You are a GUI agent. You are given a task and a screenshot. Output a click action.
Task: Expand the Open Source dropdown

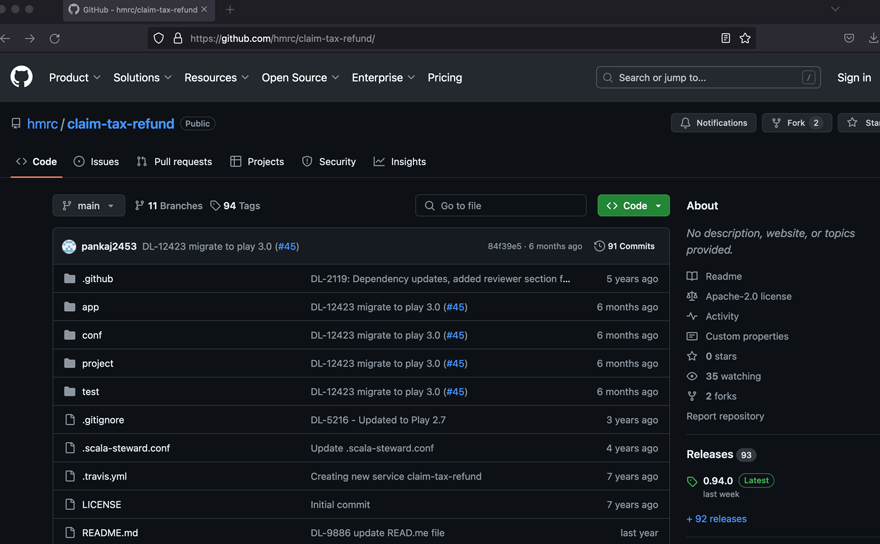pyautogui.click(x=300, y=77)
